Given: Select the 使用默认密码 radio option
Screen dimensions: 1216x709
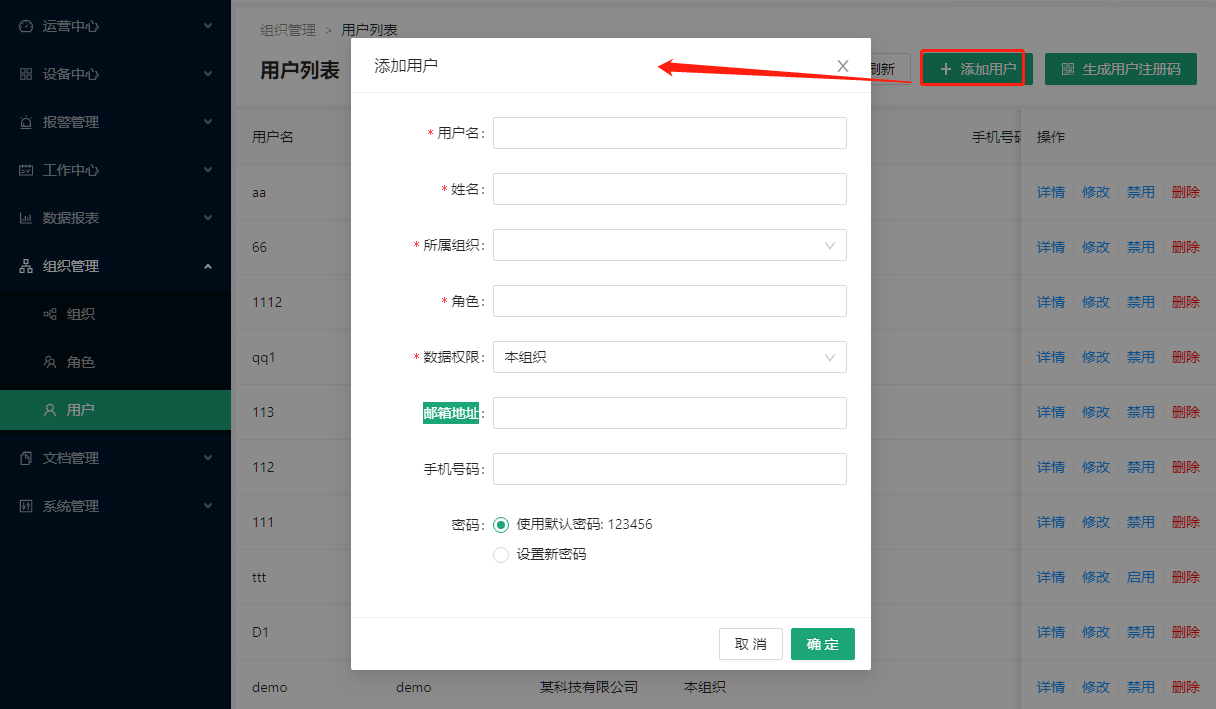Looking at the screenshot, I should point(501,524).
